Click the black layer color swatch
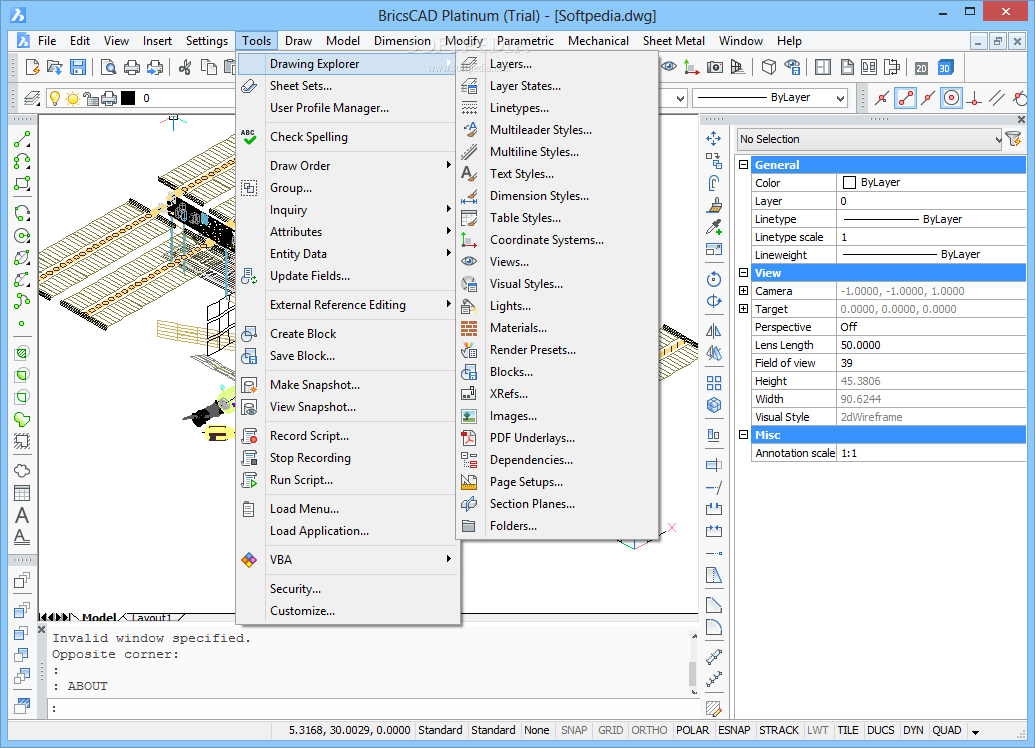Image resolution: width=1035 pixels, height=748 pixels. pyautogui.click(x=128, y=98)
